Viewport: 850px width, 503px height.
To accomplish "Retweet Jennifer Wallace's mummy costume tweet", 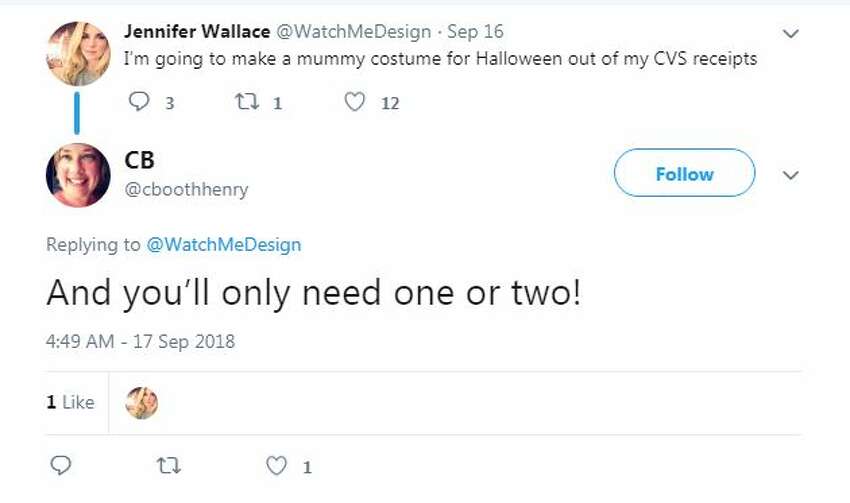I will pyautogui.click(x=247, y=102).
